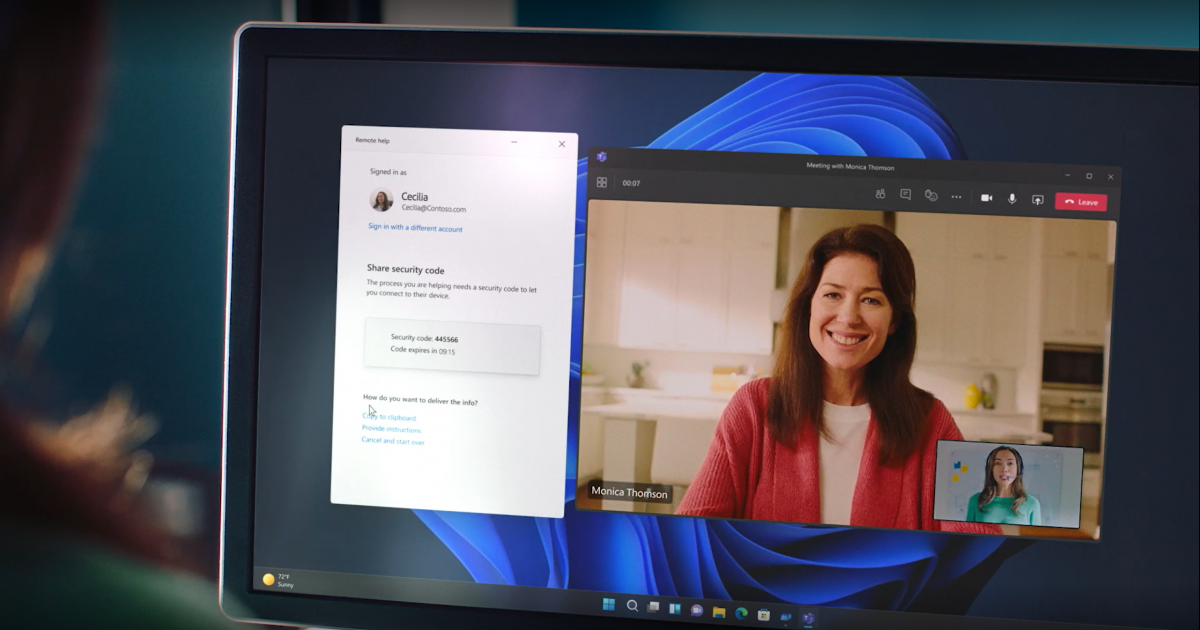Open taskbar Search
This screenshot has height=630, width=1200.
pyautogui.click(x=632, y=606)
